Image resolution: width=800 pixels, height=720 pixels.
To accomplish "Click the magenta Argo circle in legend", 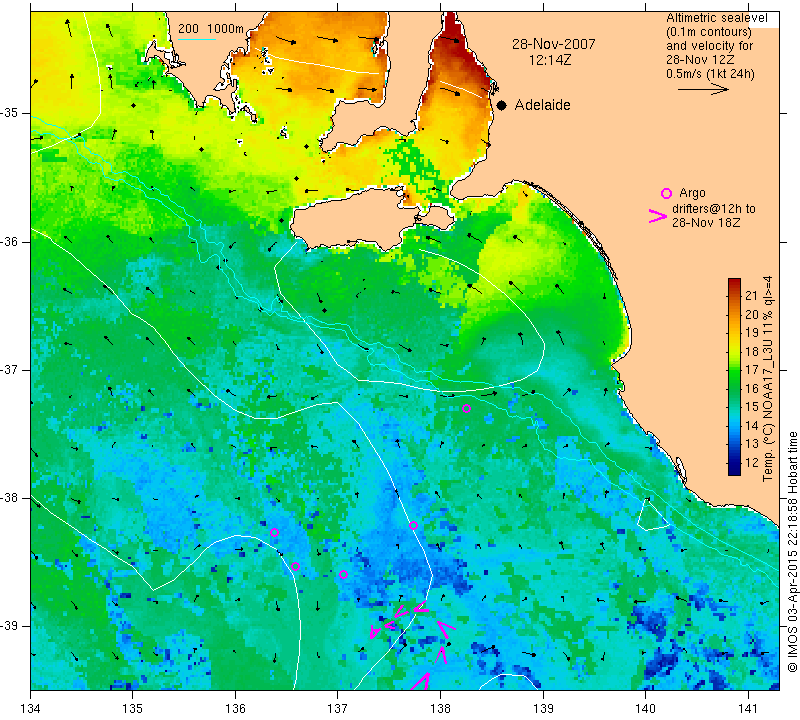I will pyautogui.click(x=666, y=193).
